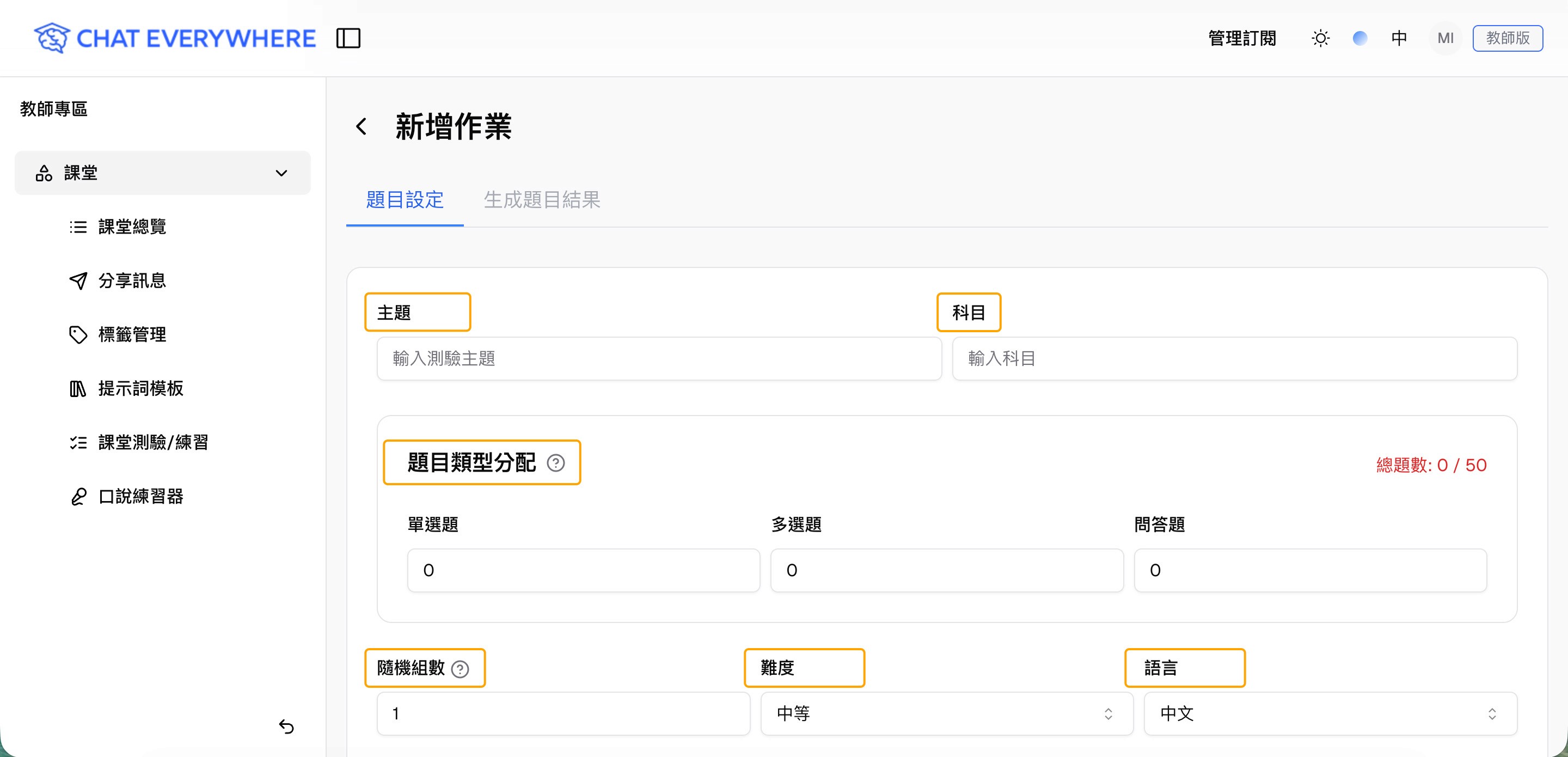Select the 題目設定 tab

pyautogui.click(x=405, y=200)
